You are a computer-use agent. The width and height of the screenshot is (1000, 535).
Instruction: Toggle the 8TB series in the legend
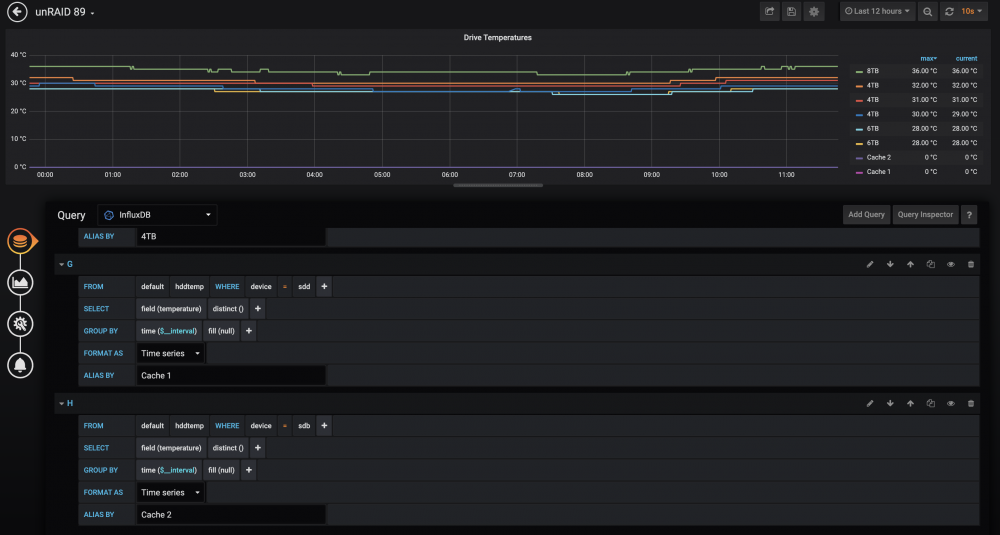tap(872, 71)
